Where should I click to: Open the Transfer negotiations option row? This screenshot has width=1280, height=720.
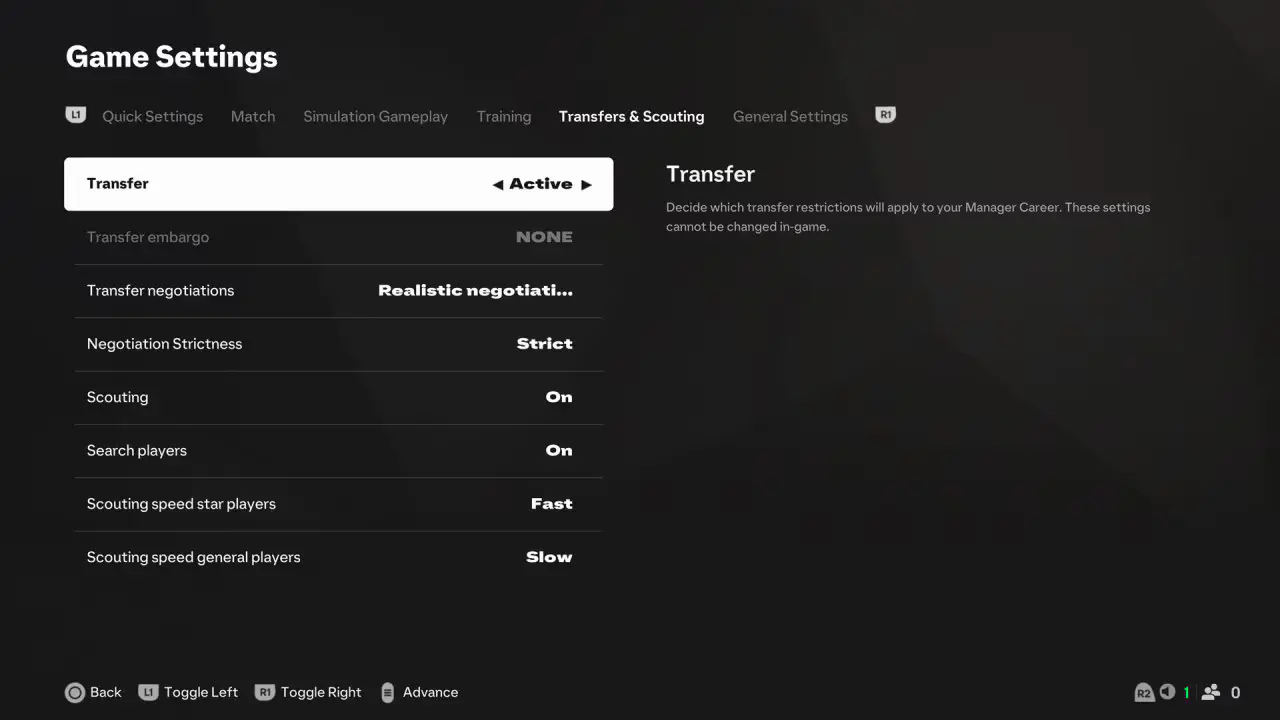(x=339, y=291)
